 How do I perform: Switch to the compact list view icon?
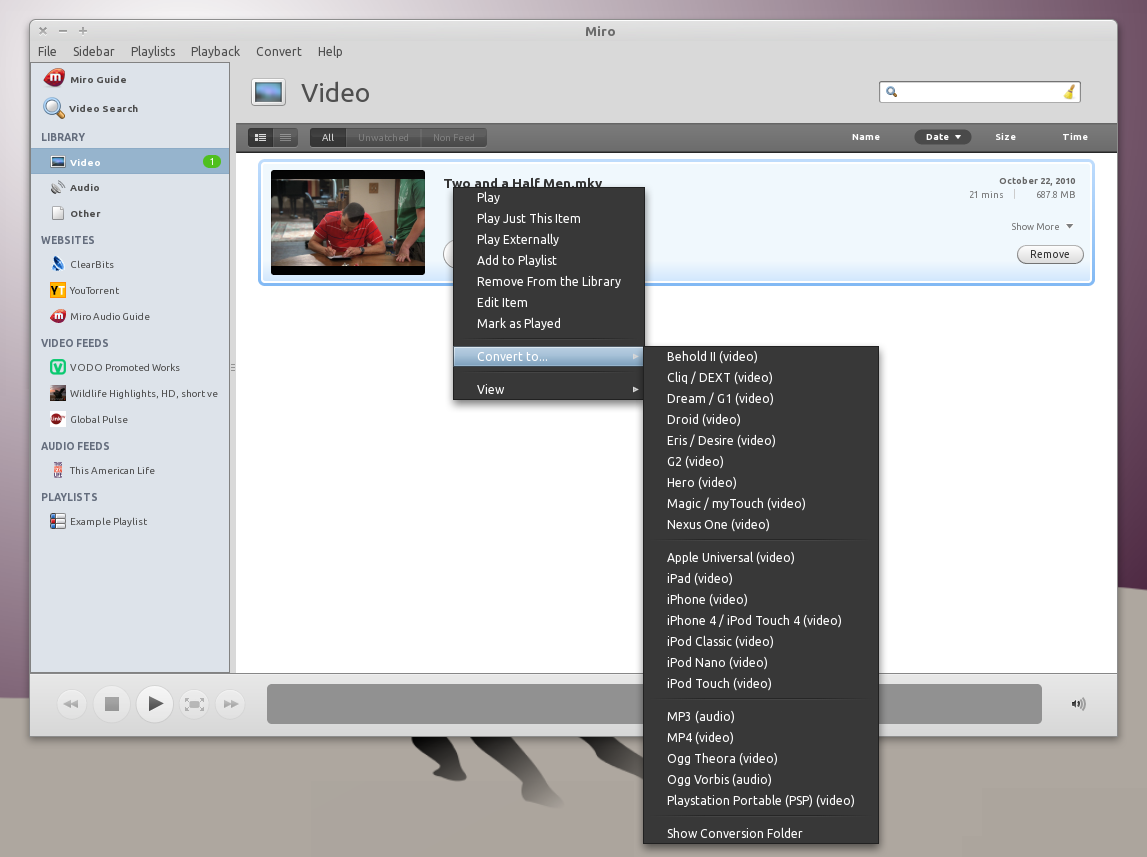[285, 137]
